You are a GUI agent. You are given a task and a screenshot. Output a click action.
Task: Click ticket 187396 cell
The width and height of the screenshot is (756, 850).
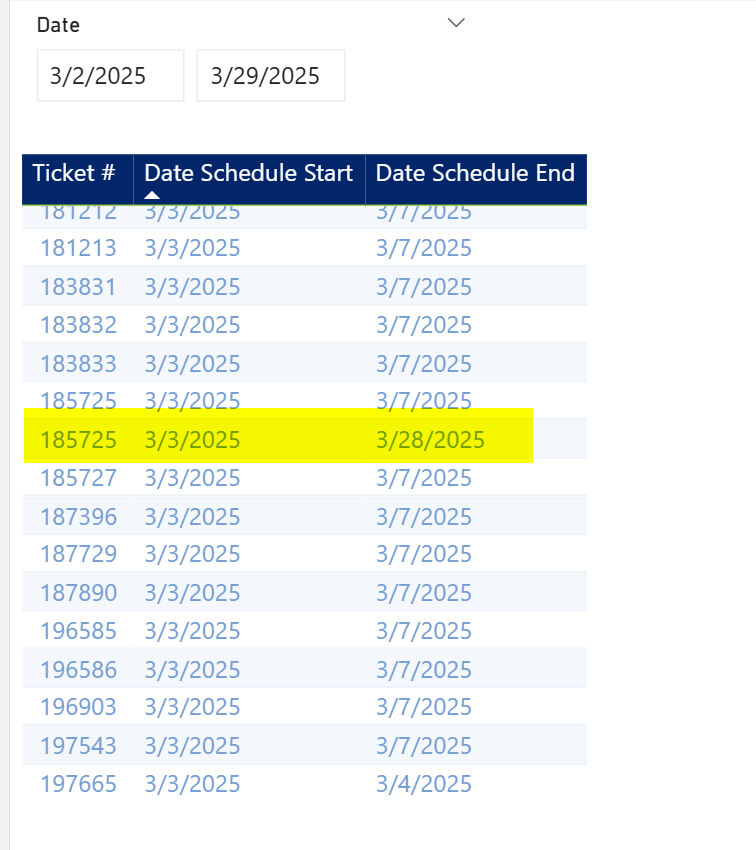[x=79, y=517]
